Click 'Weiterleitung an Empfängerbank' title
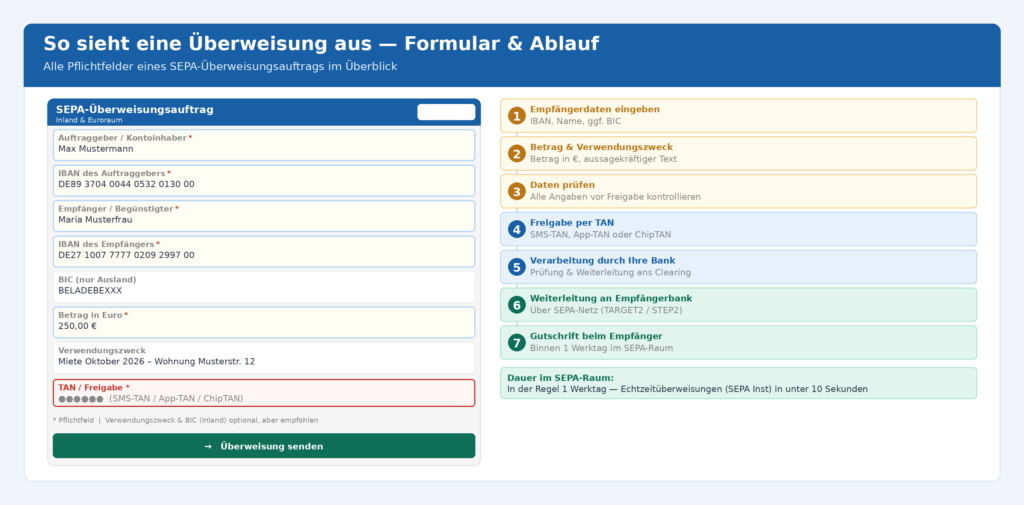Image resolution: width=1024 pixels, height=505 pixels. pyautogui.click(x=611, y=299)
